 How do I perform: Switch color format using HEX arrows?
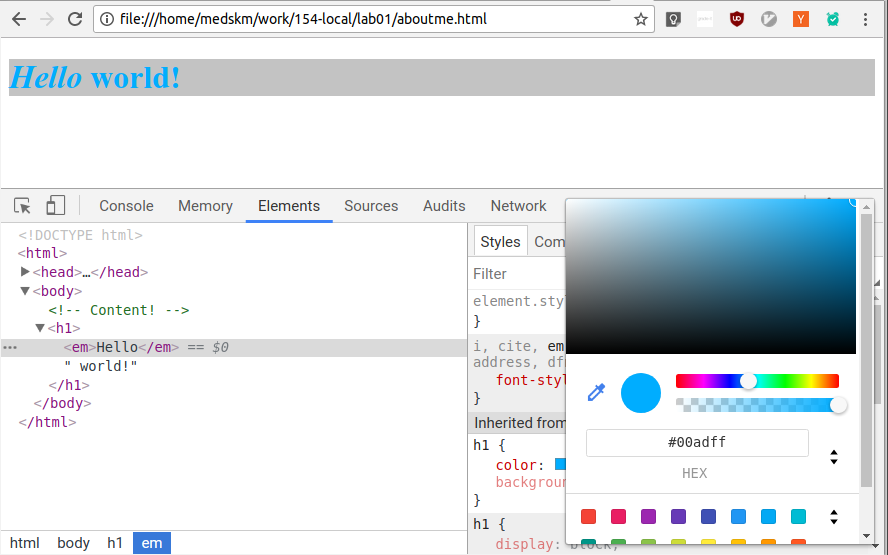pyautogui.click(x=834, y=457)
